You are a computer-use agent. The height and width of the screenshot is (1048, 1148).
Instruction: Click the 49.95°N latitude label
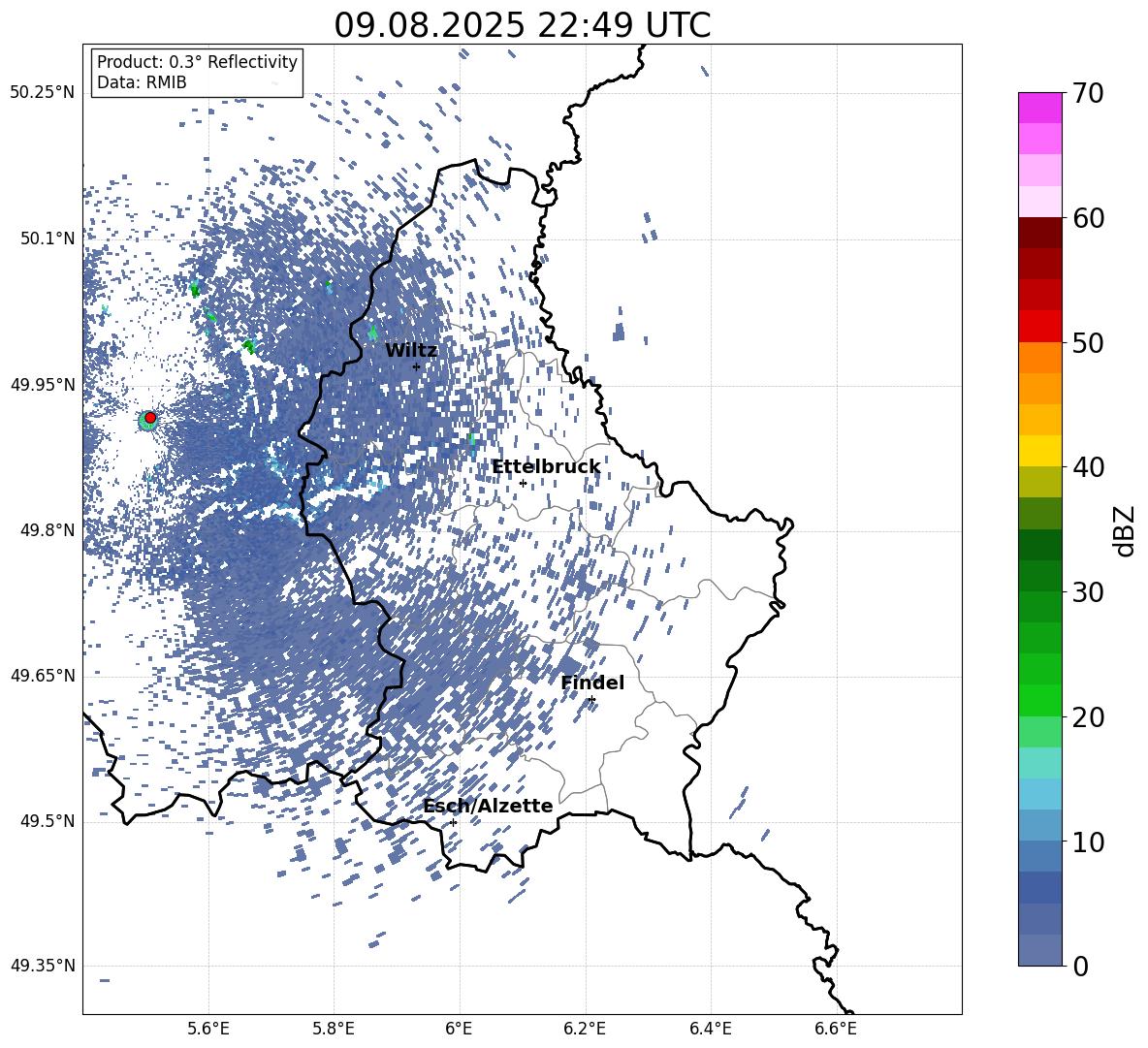point(43,385)
